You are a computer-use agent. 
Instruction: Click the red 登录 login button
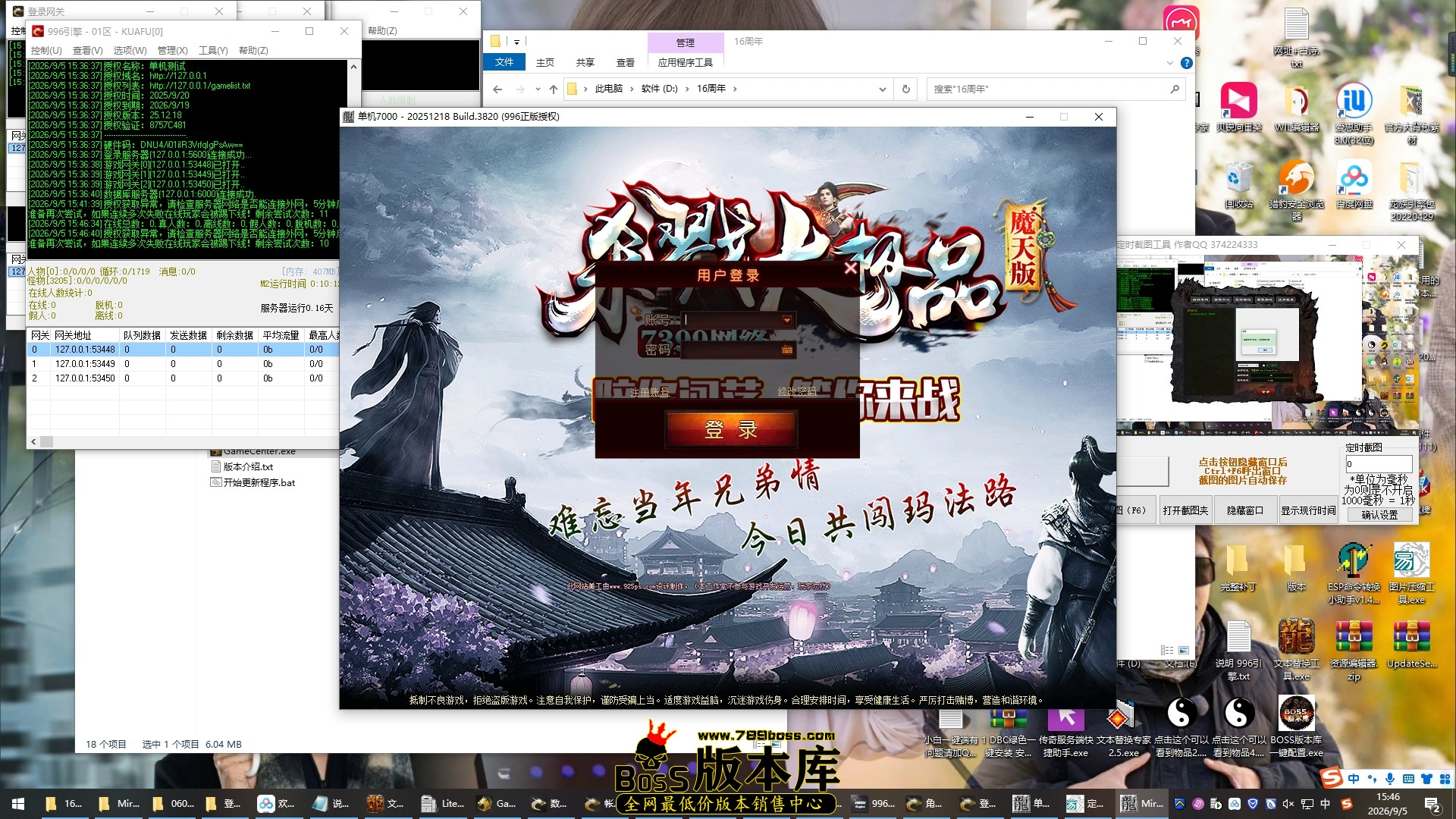731,430
